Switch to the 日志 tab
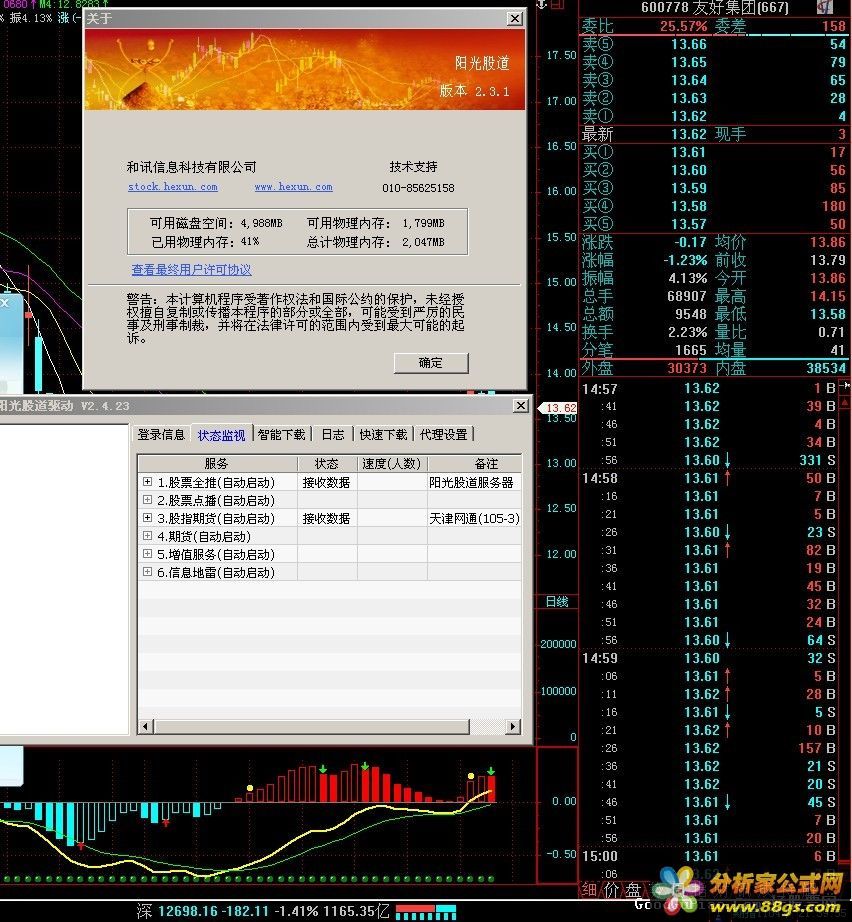This screenshot has width=852, height=922. tap(333, 435)
